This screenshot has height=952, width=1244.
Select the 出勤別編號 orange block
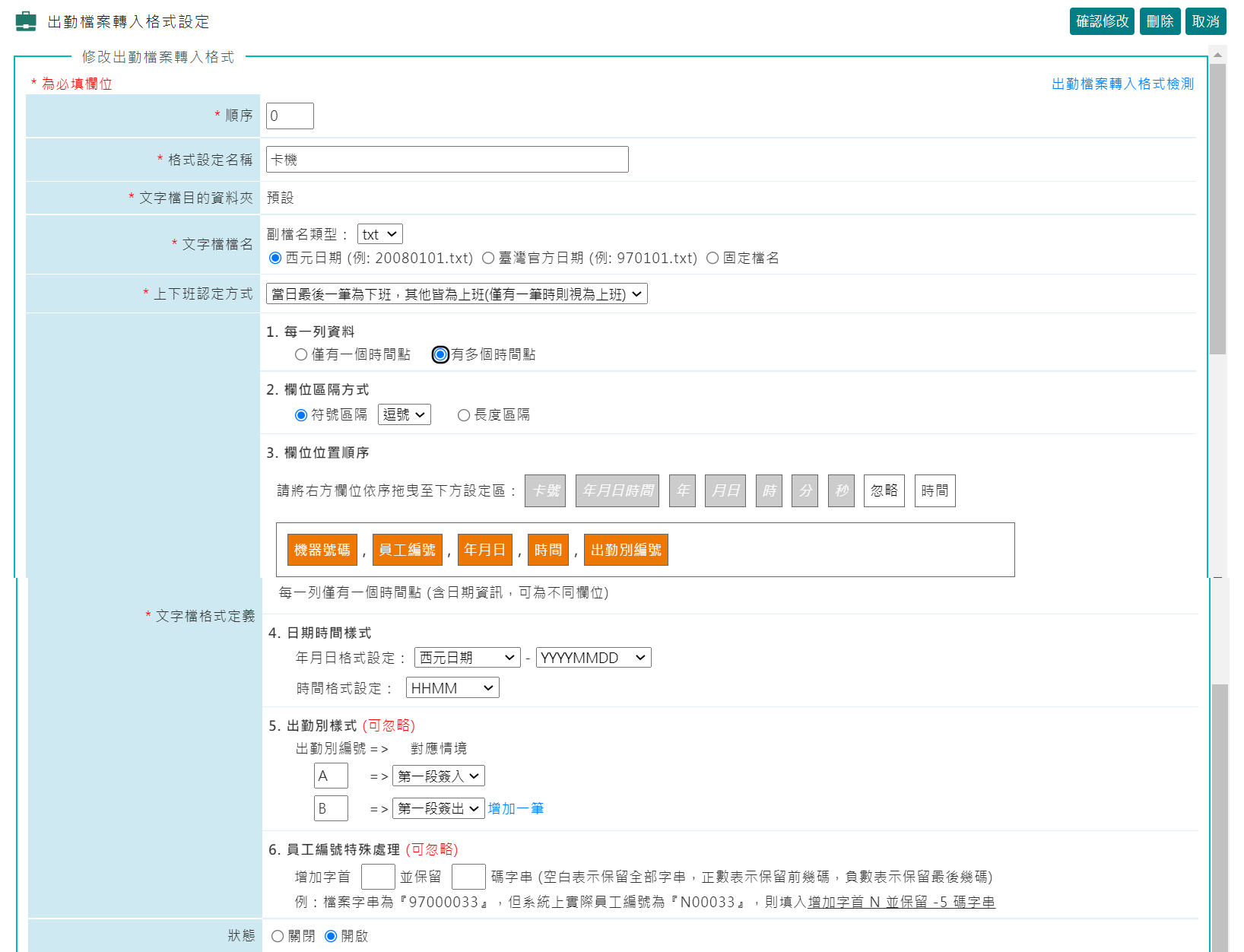[626, 549]
